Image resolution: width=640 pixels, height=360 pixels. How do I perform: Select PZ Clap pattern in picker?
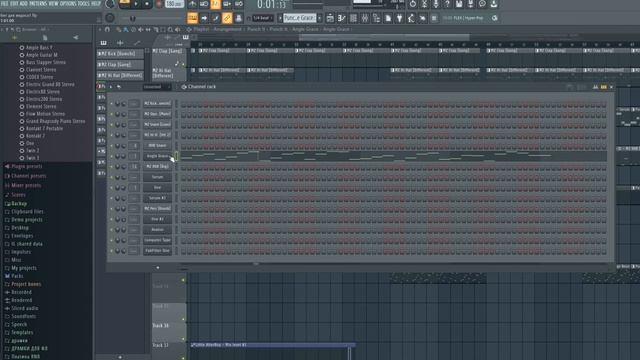coord(120,64)
